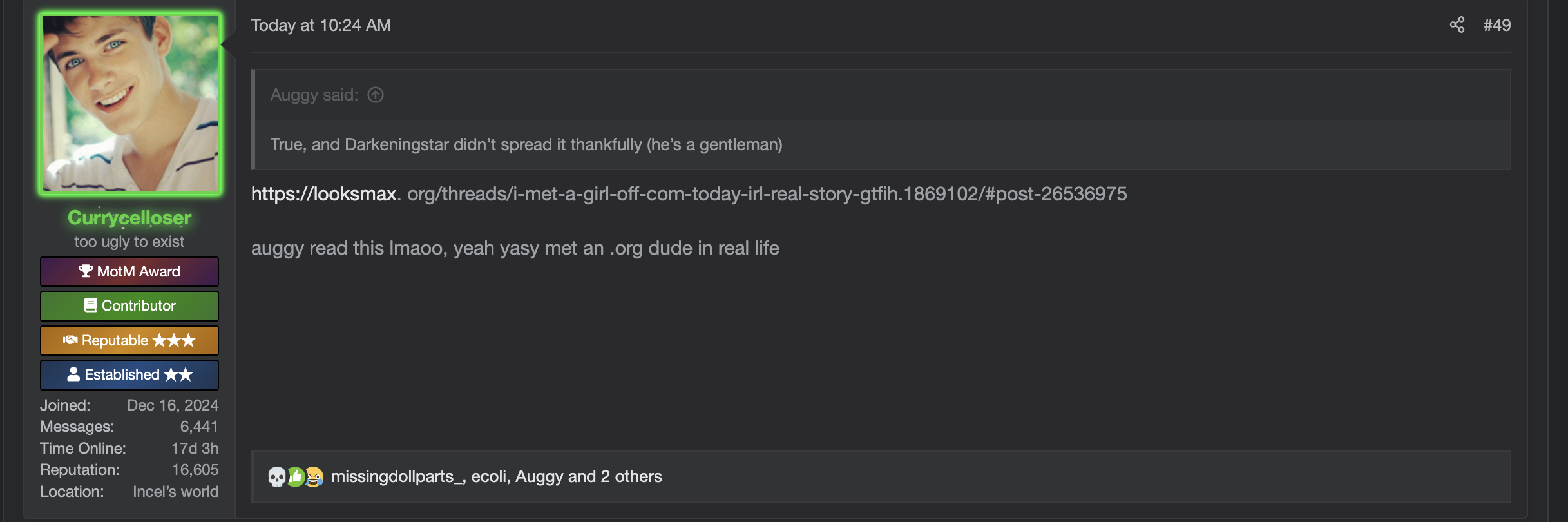Open the Currycelloser username profile
Image resolution: width=1568 pixels, height=522 pixels.
tap(129, 218)
